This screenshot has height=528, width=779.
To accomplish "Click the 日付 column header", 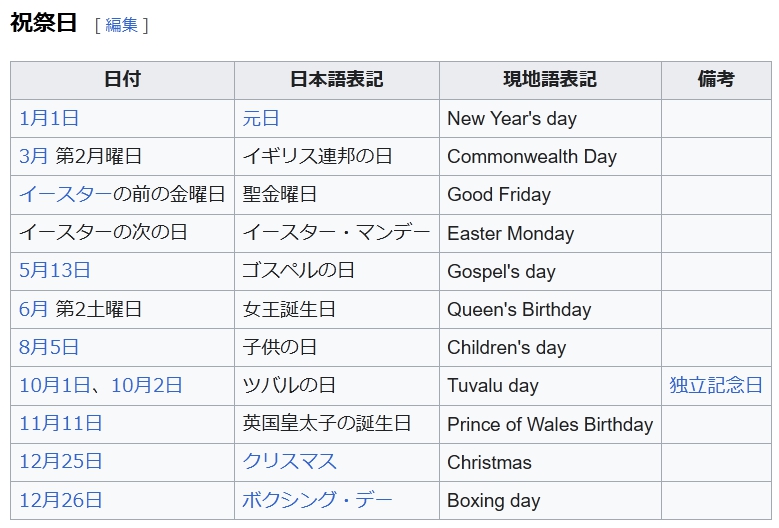I will (x=122, y=80).
